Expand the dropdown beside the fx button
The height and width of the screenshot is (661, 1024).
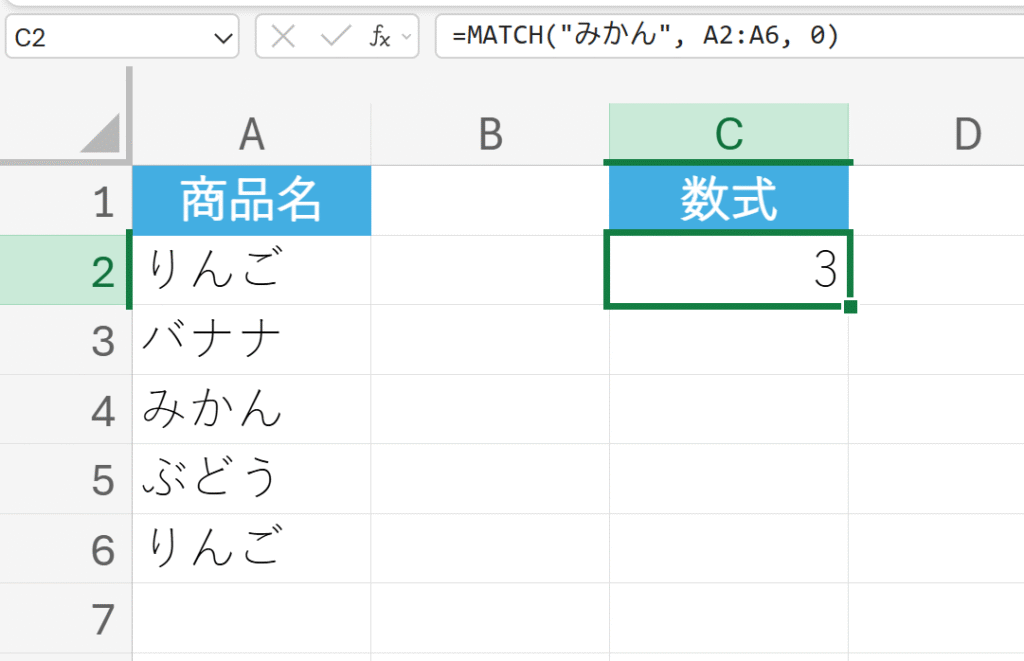pos(406,38)
